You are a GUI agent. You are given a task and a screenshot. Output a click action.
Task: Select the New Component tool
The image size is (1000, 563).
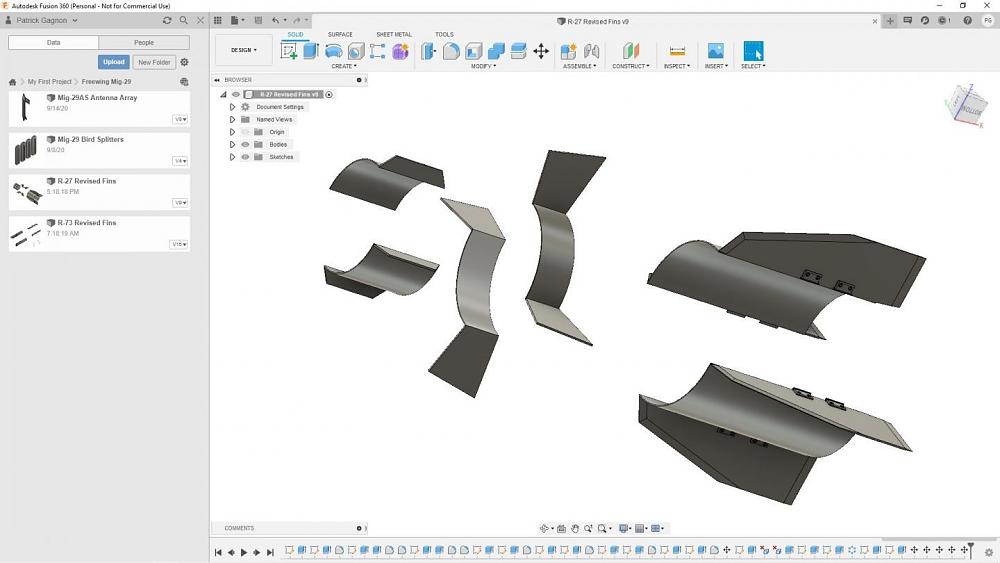point(568,51)
